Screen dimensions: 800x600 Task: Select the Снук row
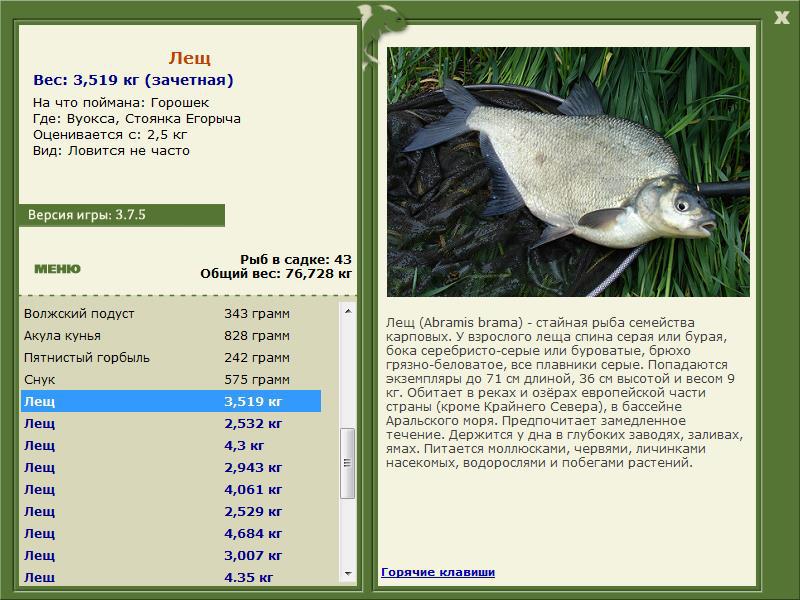pyautogui.click(x=171, y=380)
